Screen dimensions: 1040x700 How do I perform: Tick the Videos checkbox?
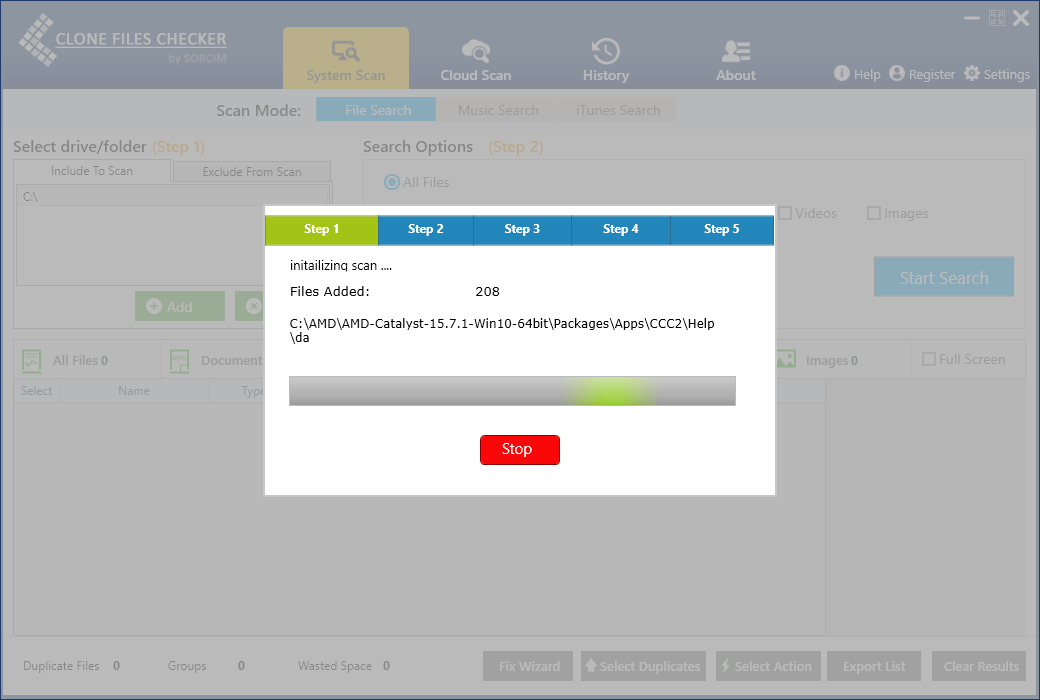[x=785, y=213]
